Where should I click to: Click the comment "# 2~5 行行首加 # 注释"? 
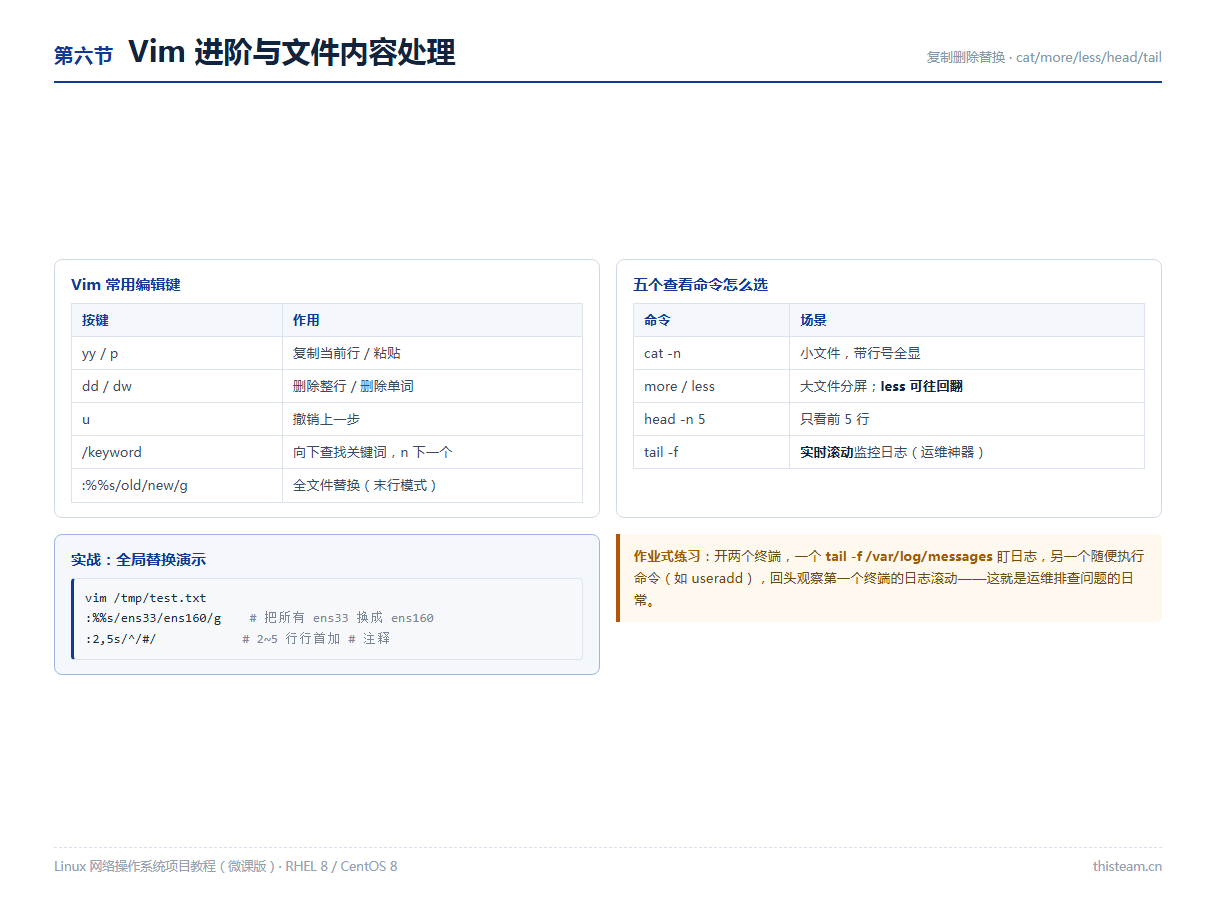316,638
